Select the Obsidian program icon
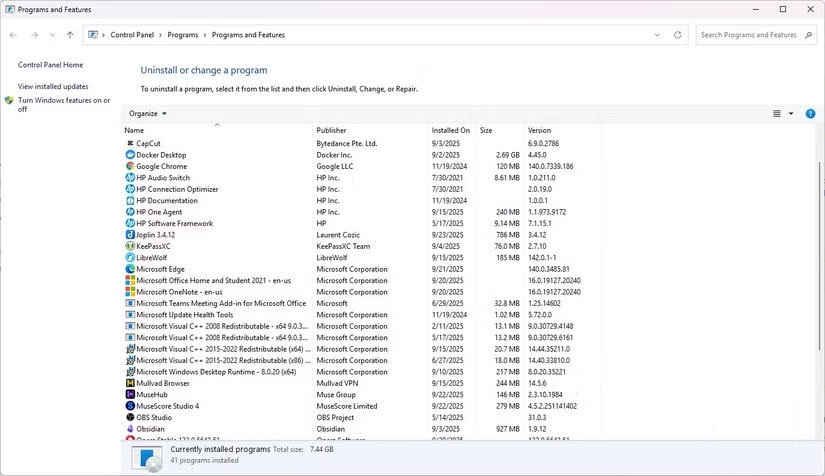 (x=130, y=429)
